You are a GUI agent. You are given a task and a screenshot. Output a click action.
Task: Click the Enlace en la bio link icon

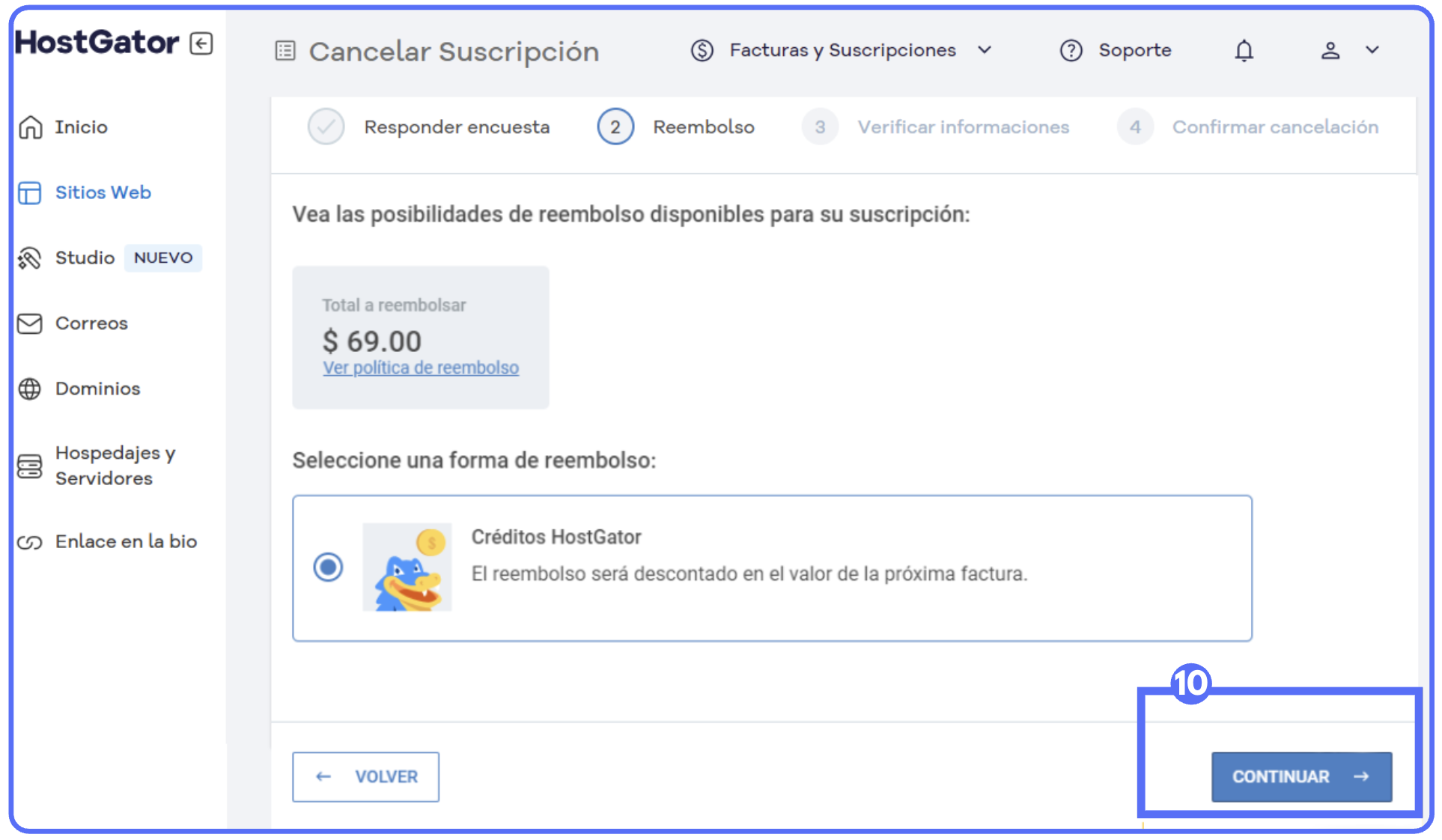coord(29,542)
